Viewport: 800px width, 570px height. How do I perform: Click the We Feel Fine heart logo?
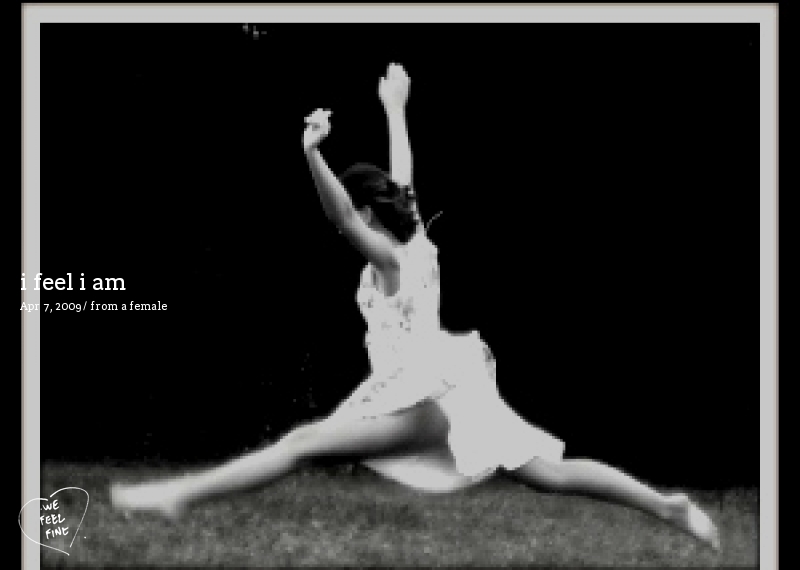click(x=53, y=517)
